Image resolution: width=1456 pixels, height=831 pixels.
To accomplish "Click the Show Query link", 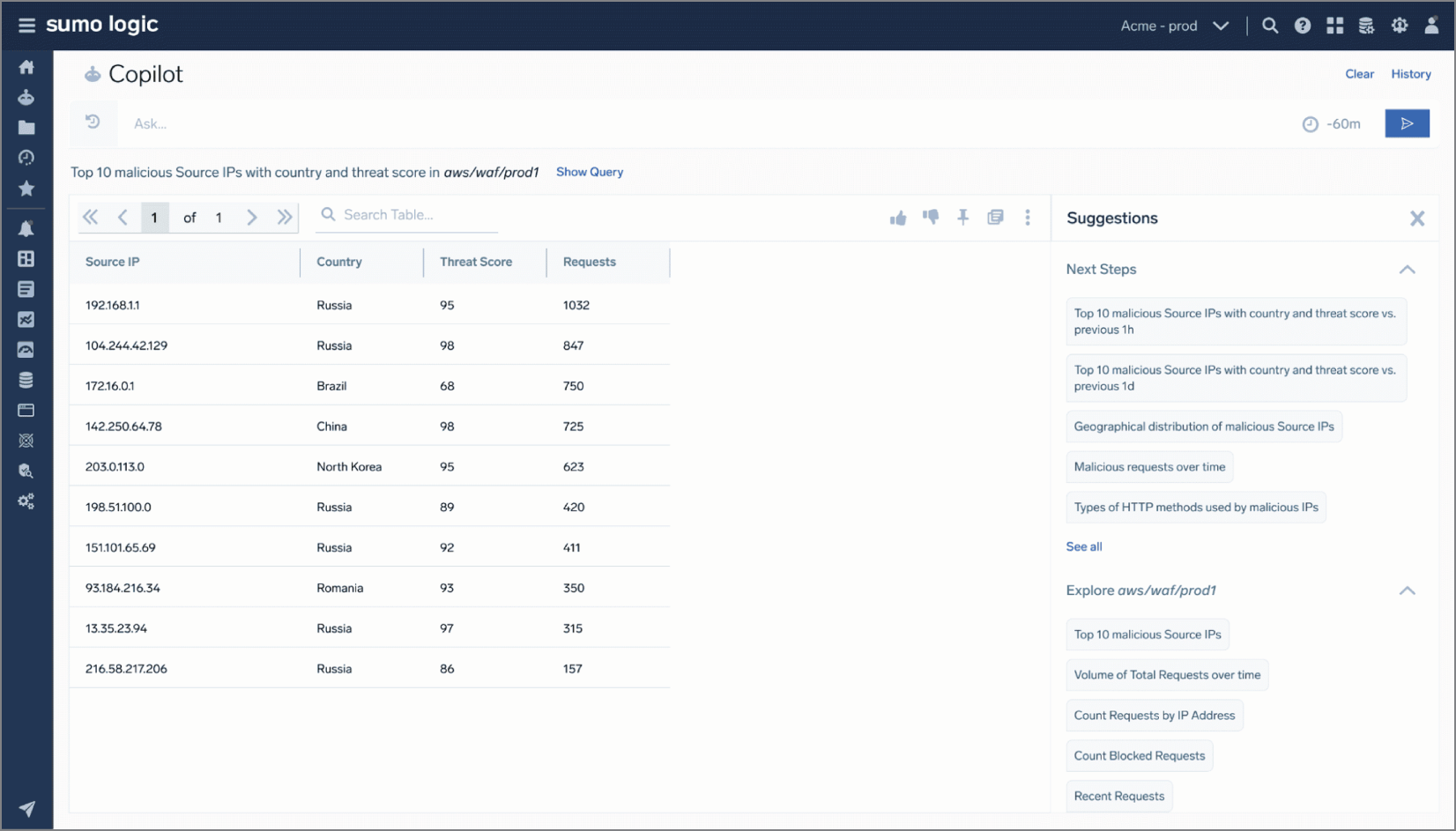I will click(589, 172).
